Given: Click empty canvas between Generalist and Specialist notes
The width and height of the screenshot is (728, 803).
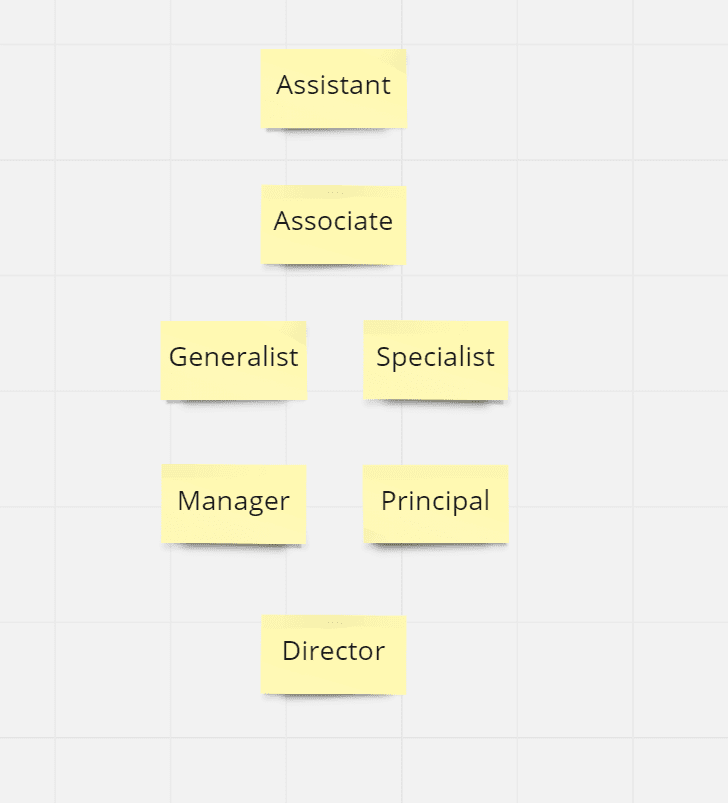Looking at the screenshot, I should point(335,360).
